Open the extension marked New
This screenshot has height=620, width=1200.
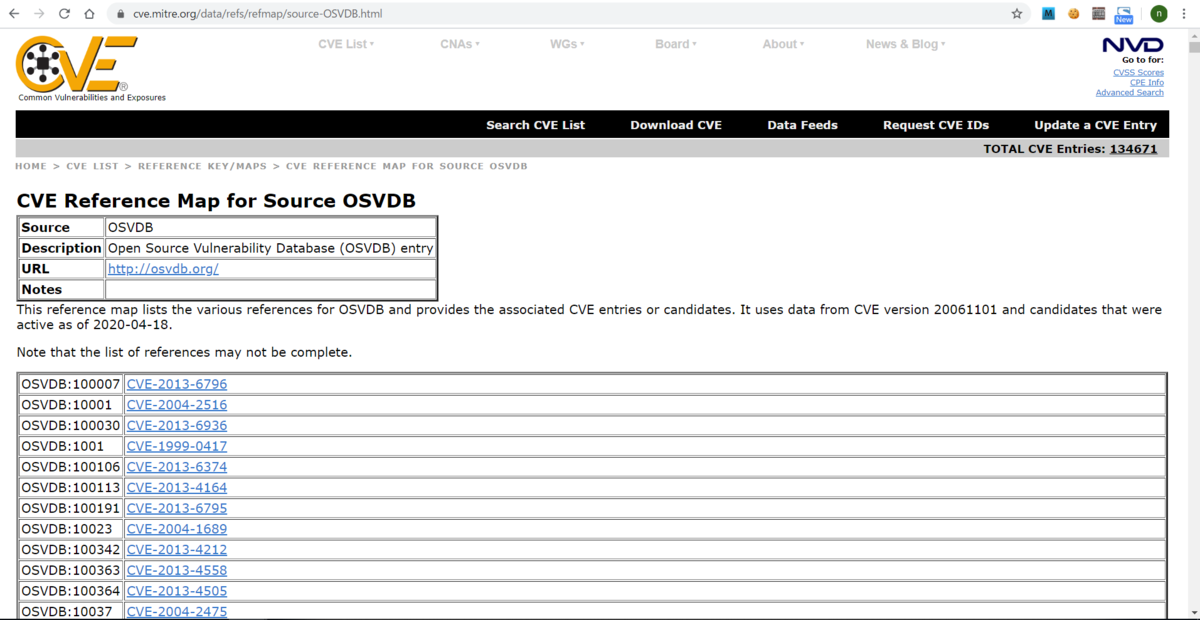1124,14
